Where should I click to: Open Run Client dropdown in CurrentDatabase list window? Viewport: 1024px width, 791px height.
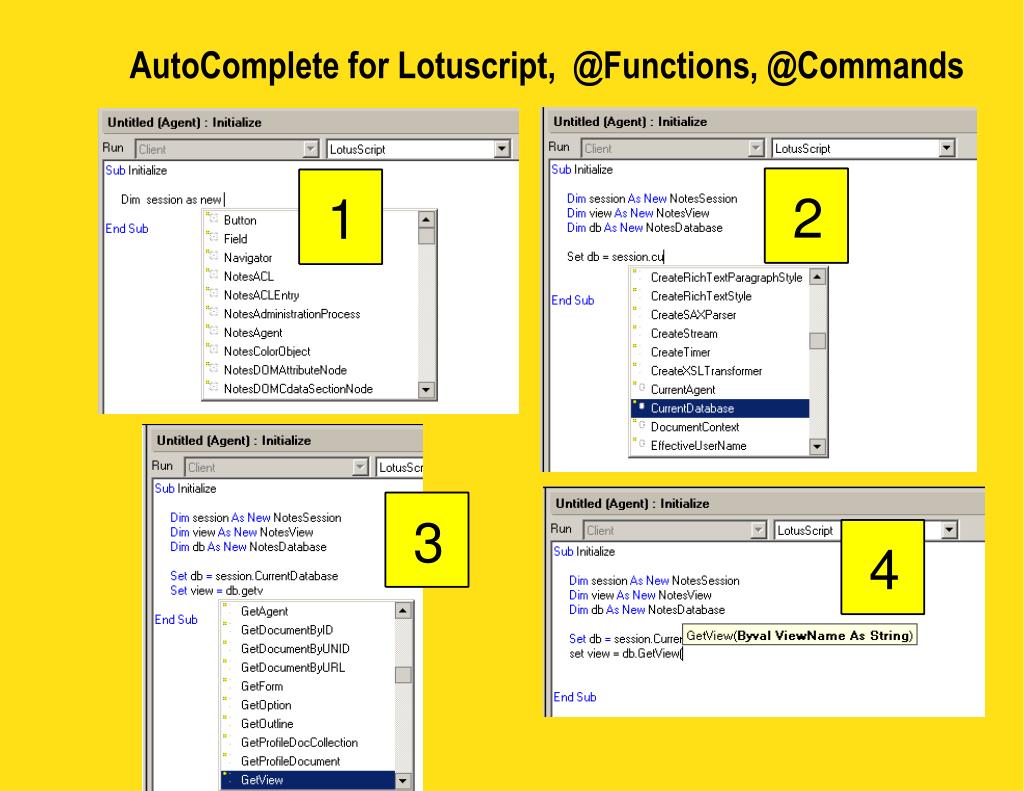pos(756,148)
